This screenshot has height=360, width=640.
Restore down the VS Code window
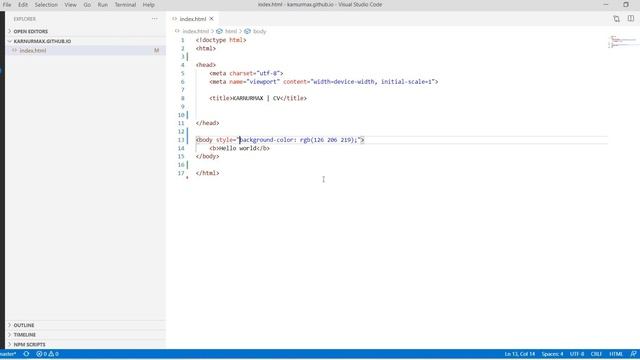(626, 4)
